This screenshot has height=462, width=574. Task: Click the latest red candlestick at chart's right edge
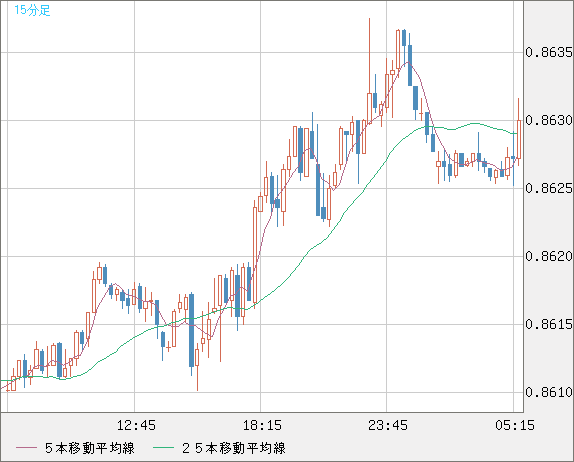click(x=518, y=139)
